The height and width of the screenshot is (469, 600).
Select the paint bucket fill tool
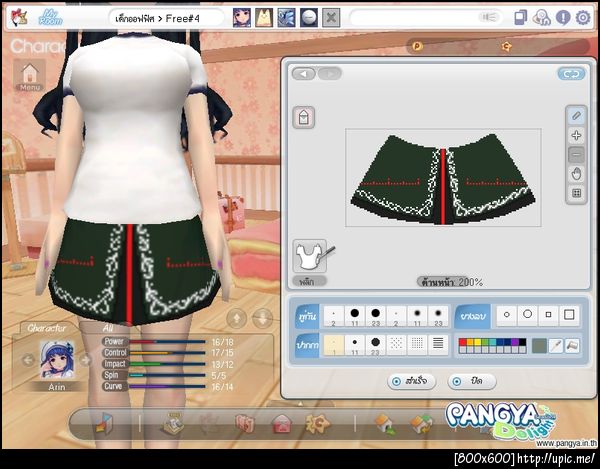click(572, 346)
